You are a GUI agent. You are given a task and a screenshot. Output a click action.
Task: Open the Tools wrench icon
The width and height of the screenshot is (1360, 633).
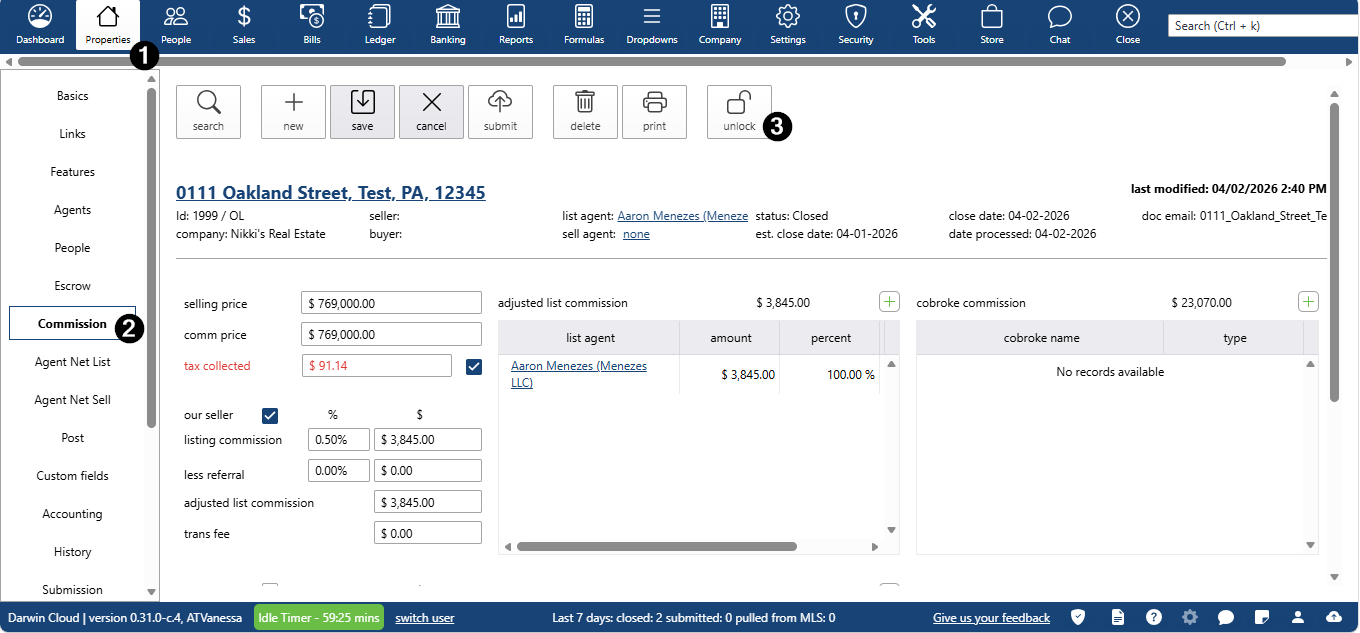click(x=923, y=25)
